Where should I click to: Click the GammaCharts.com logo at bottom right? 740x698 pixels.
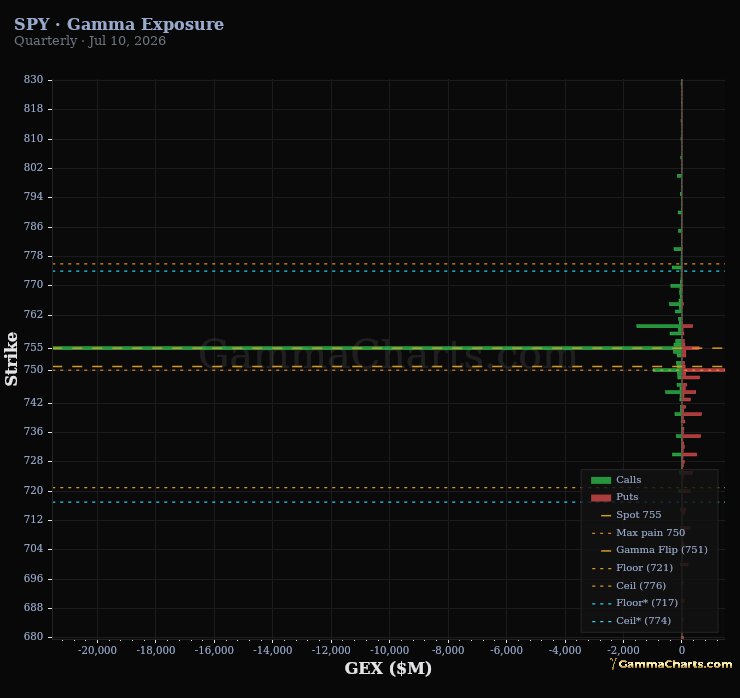671,664
